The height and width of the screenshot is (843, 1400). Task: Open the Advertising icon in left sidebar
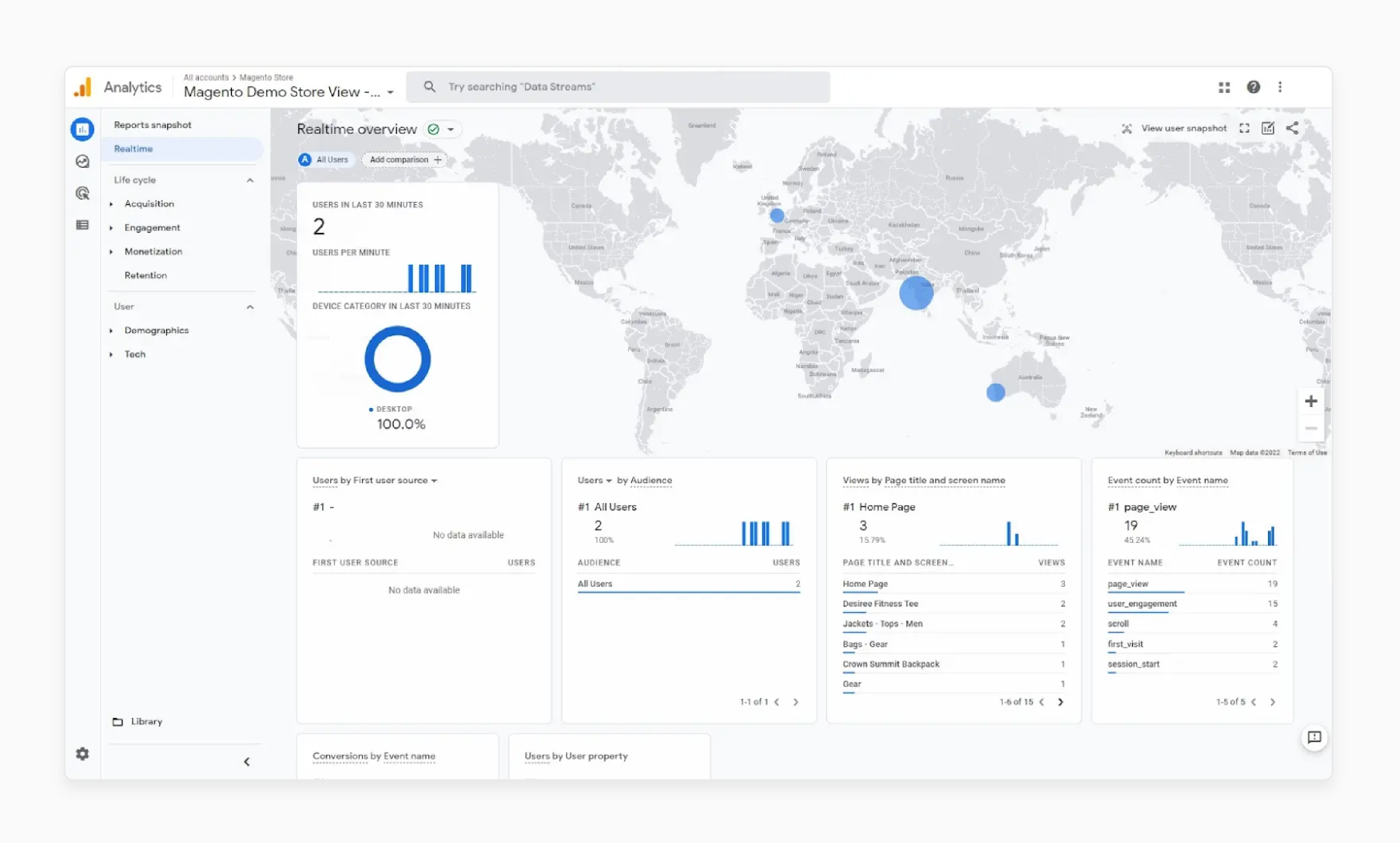pyautogui.click(x=82, y=193)
